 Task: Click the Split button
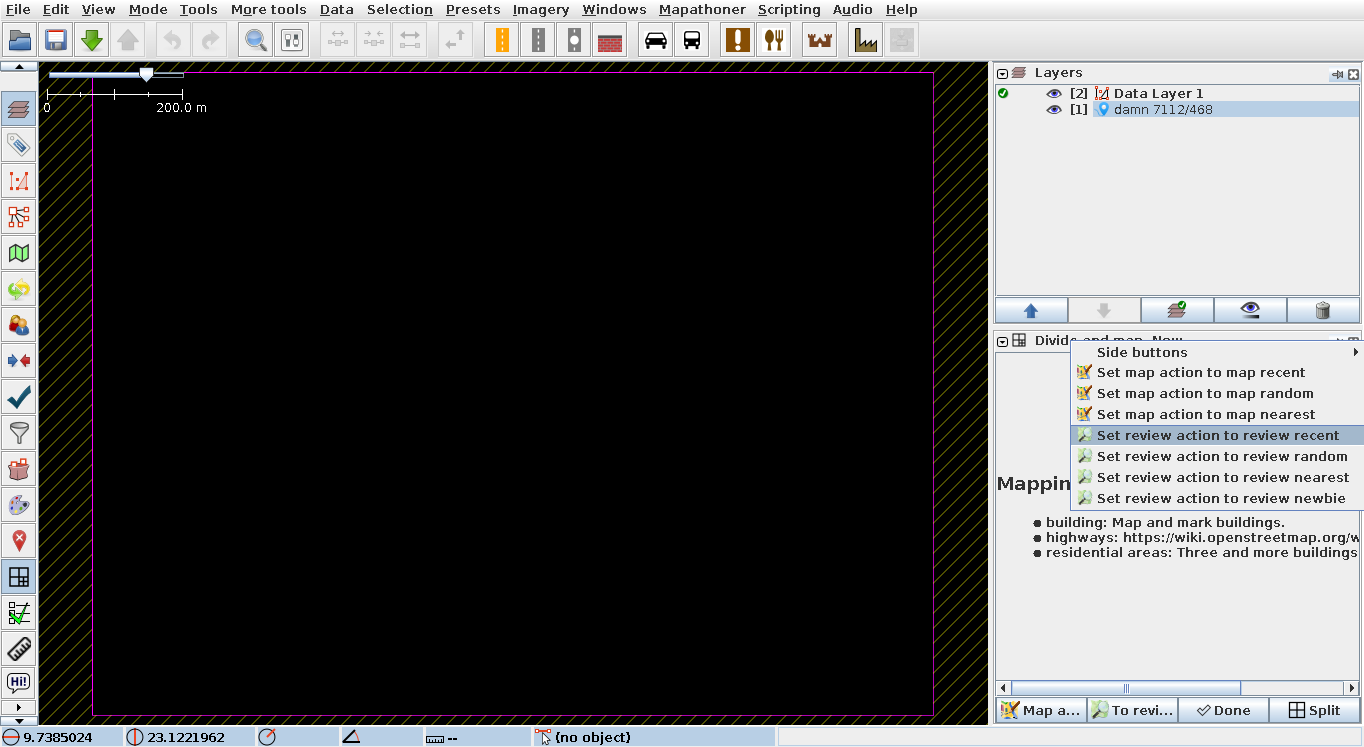(x=1314, y=710)
